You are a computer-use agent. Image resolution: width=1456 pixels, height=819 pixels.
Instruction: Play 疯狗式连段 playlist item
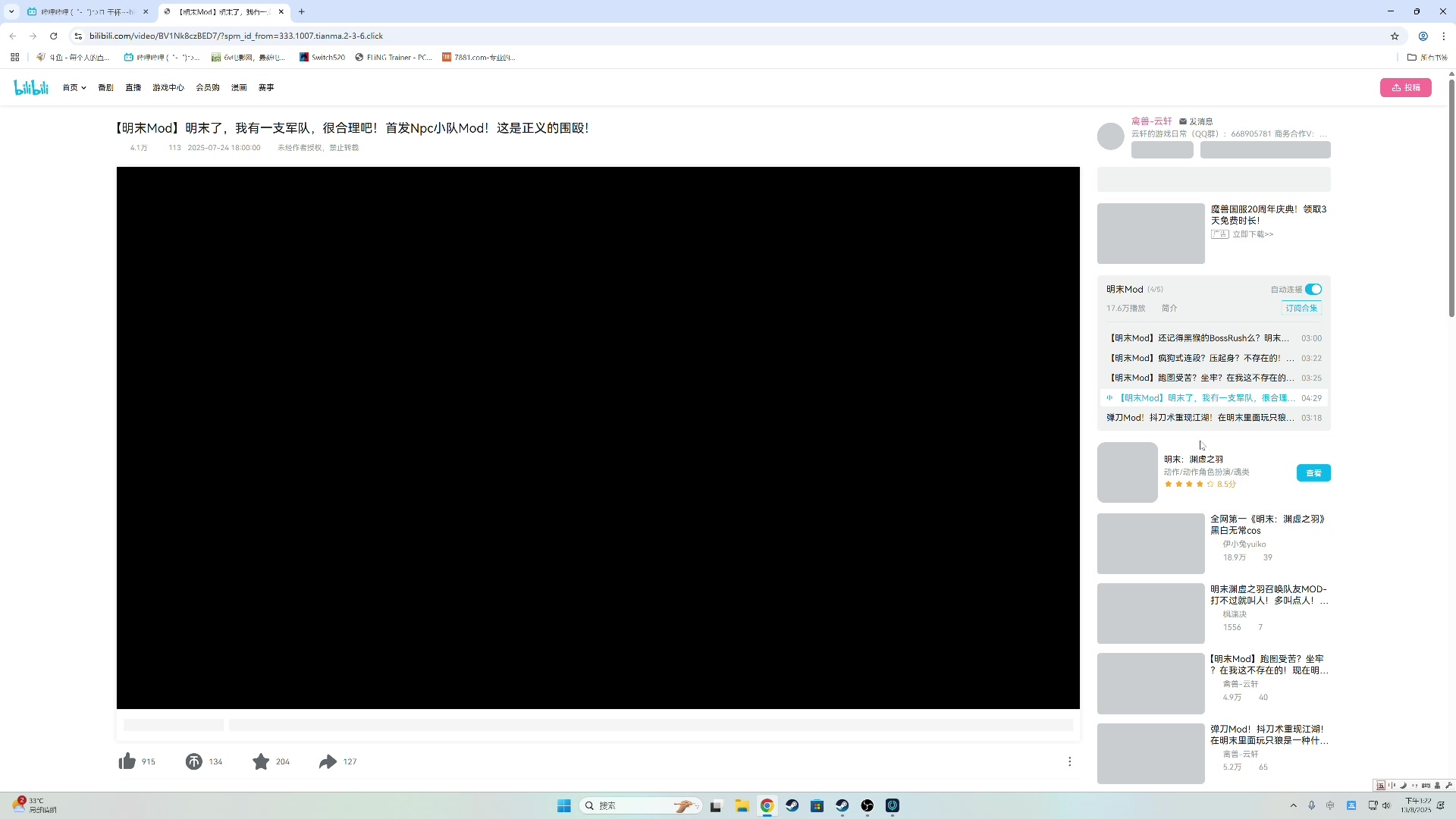1213,358
